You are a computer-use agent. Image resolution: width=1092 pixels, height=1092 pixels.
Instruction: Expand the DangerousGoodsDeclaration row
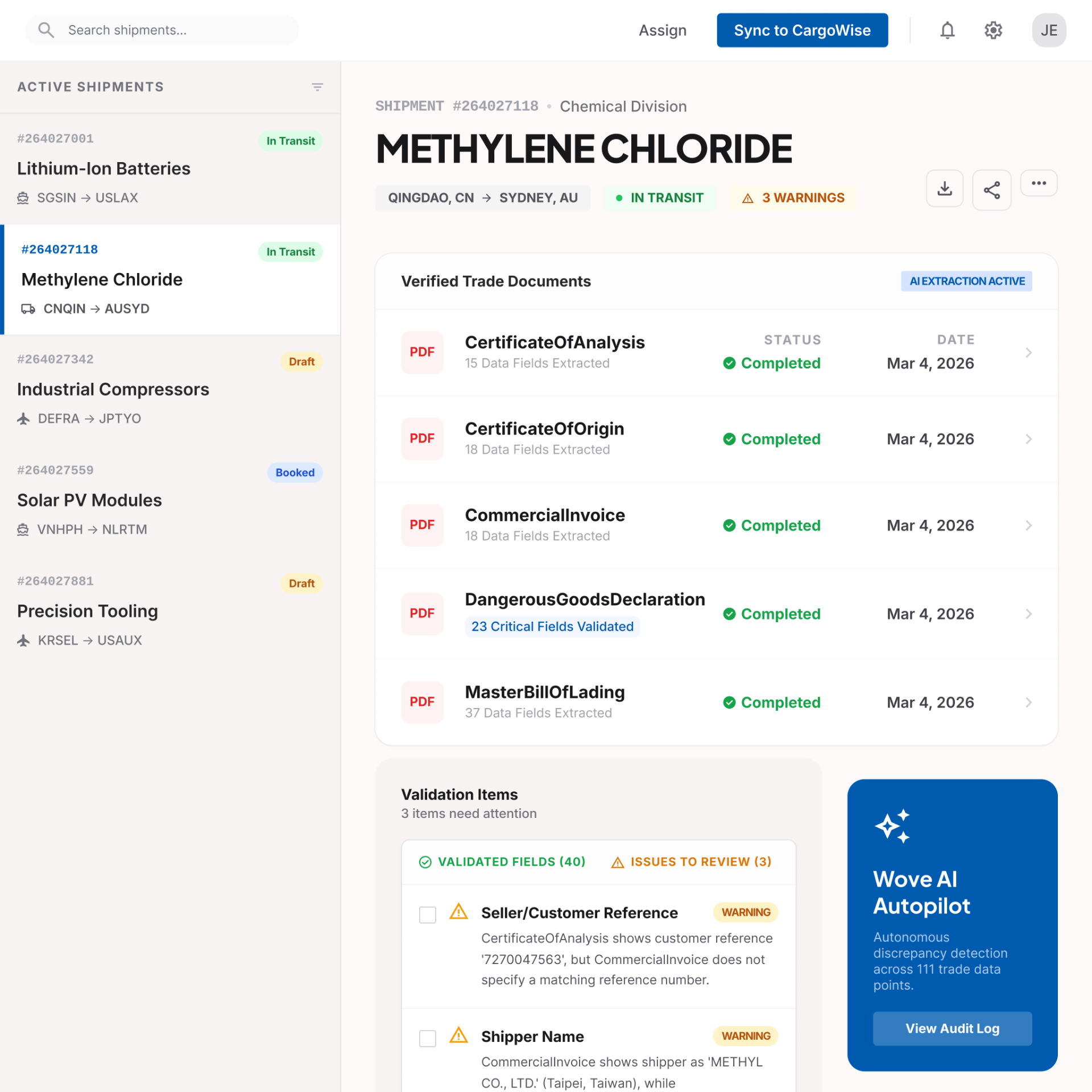(x=1028, y=614)
